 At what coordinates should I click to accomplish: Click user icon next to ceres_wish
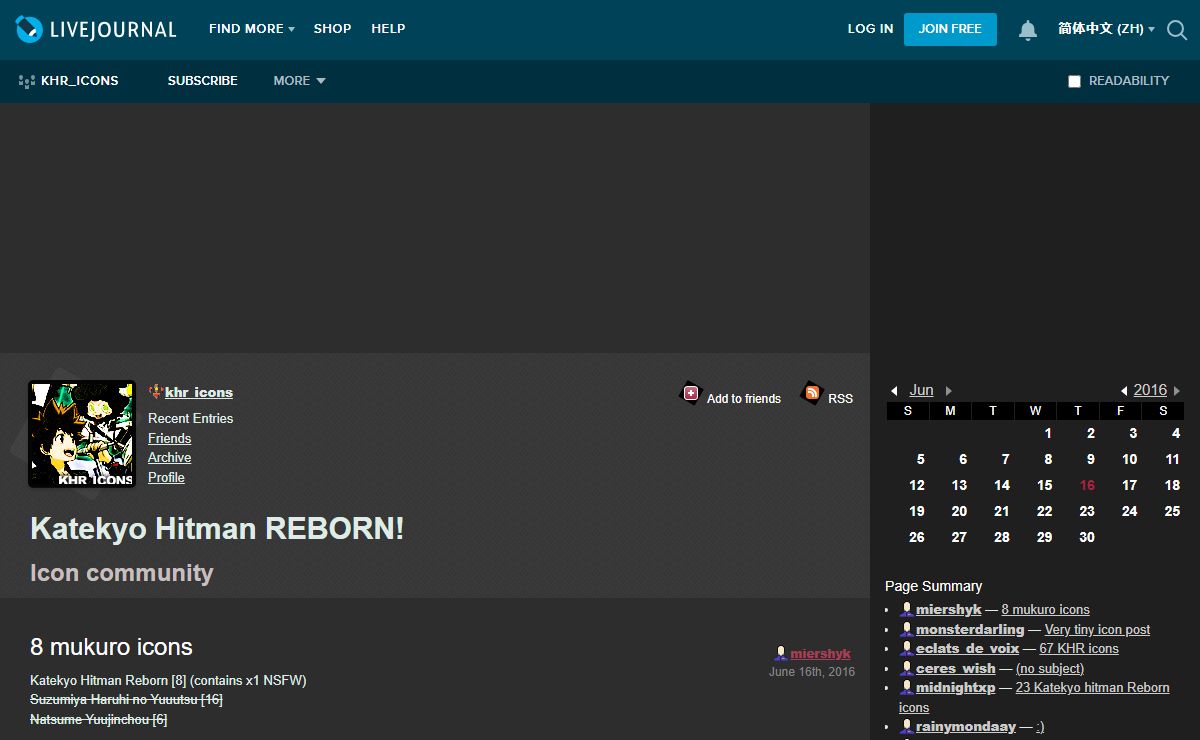coord(907,668)
